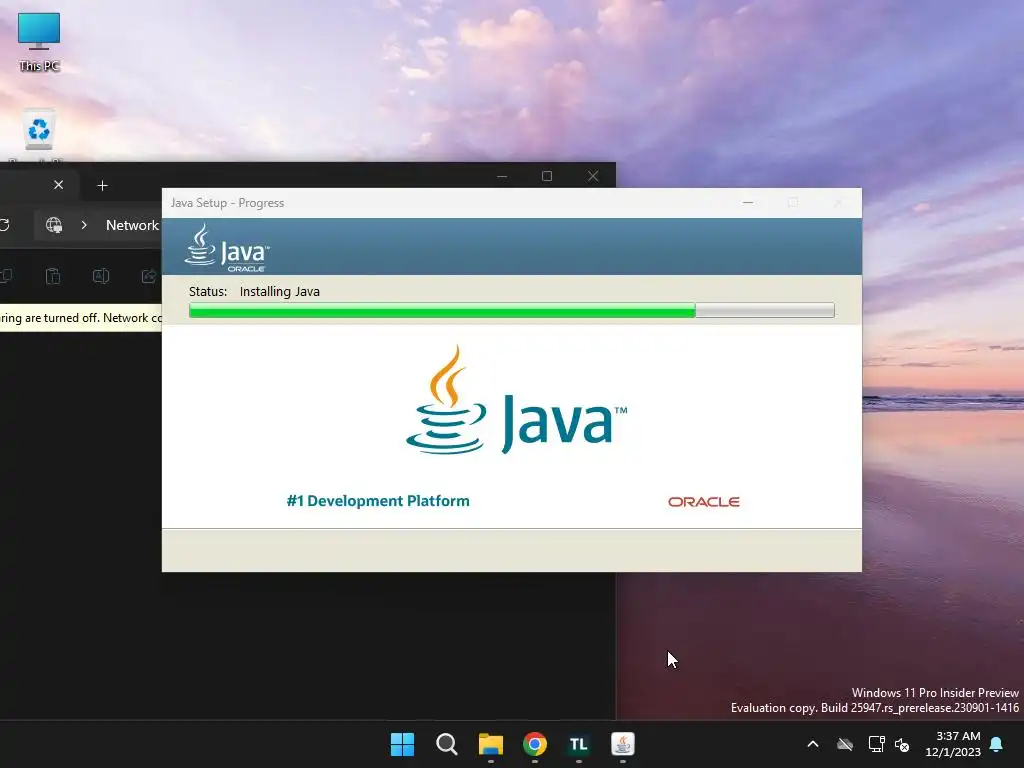Screen dimensions: 1024x768
Task: Minimize the Java Setup window
Action: click(748, 203)
